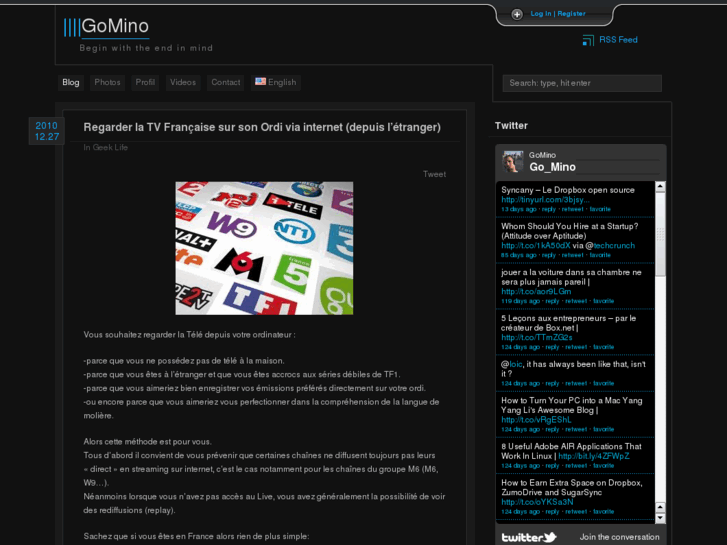Click the Go_Mino Twitter avatar
Image resolution: width=727 pixels, height=545 pixels.
[x=513, y=161]
